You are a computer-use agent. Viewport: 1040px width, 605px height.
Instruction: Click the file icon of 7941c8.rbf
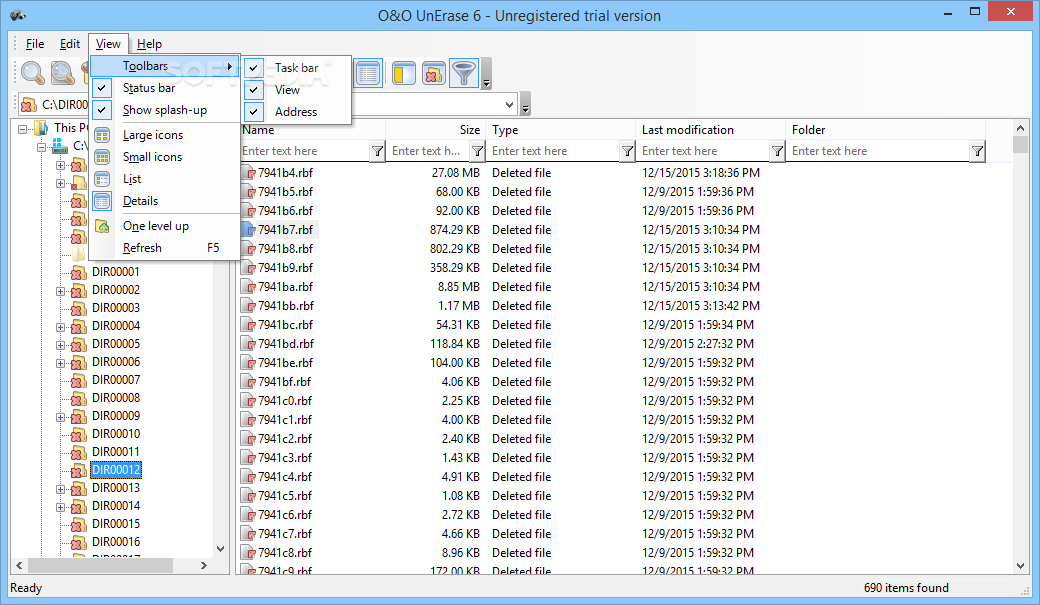pos(249,553)
